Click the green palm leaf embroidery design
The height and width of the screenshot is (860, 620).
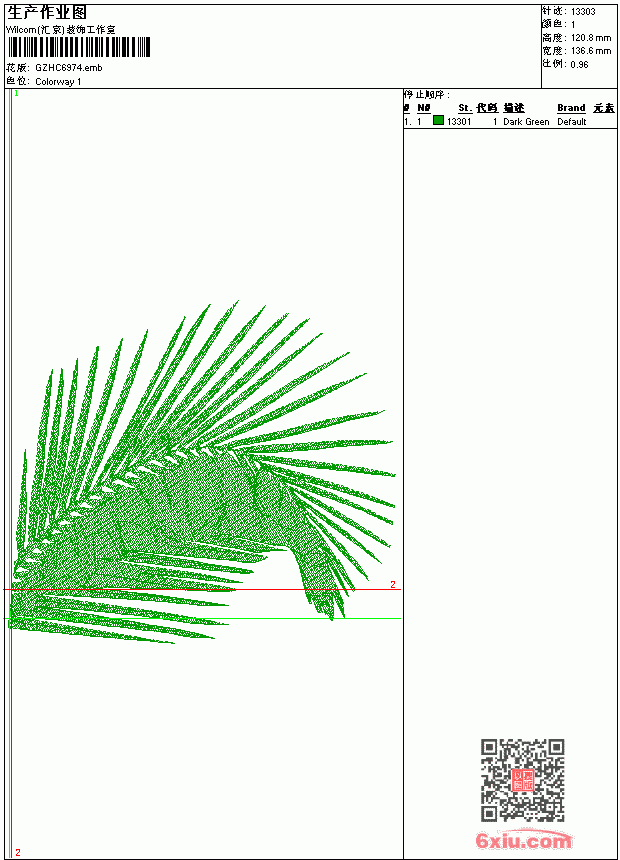click(x=202, y=472)
